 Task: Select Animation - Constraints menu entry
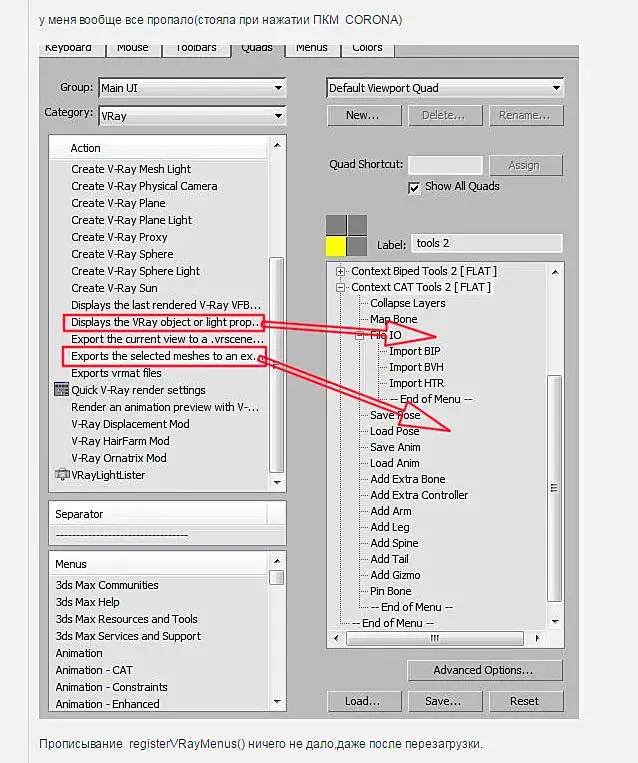point(111,688)
